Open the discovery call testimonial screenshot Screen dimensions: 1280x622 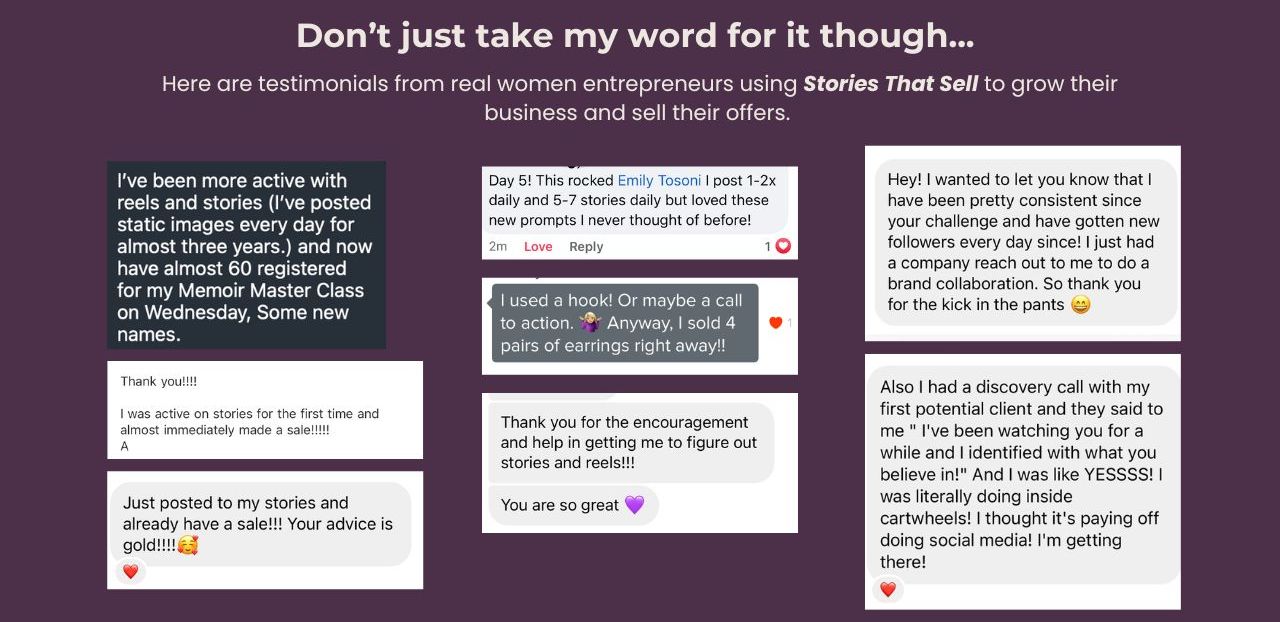[1023, 481]
